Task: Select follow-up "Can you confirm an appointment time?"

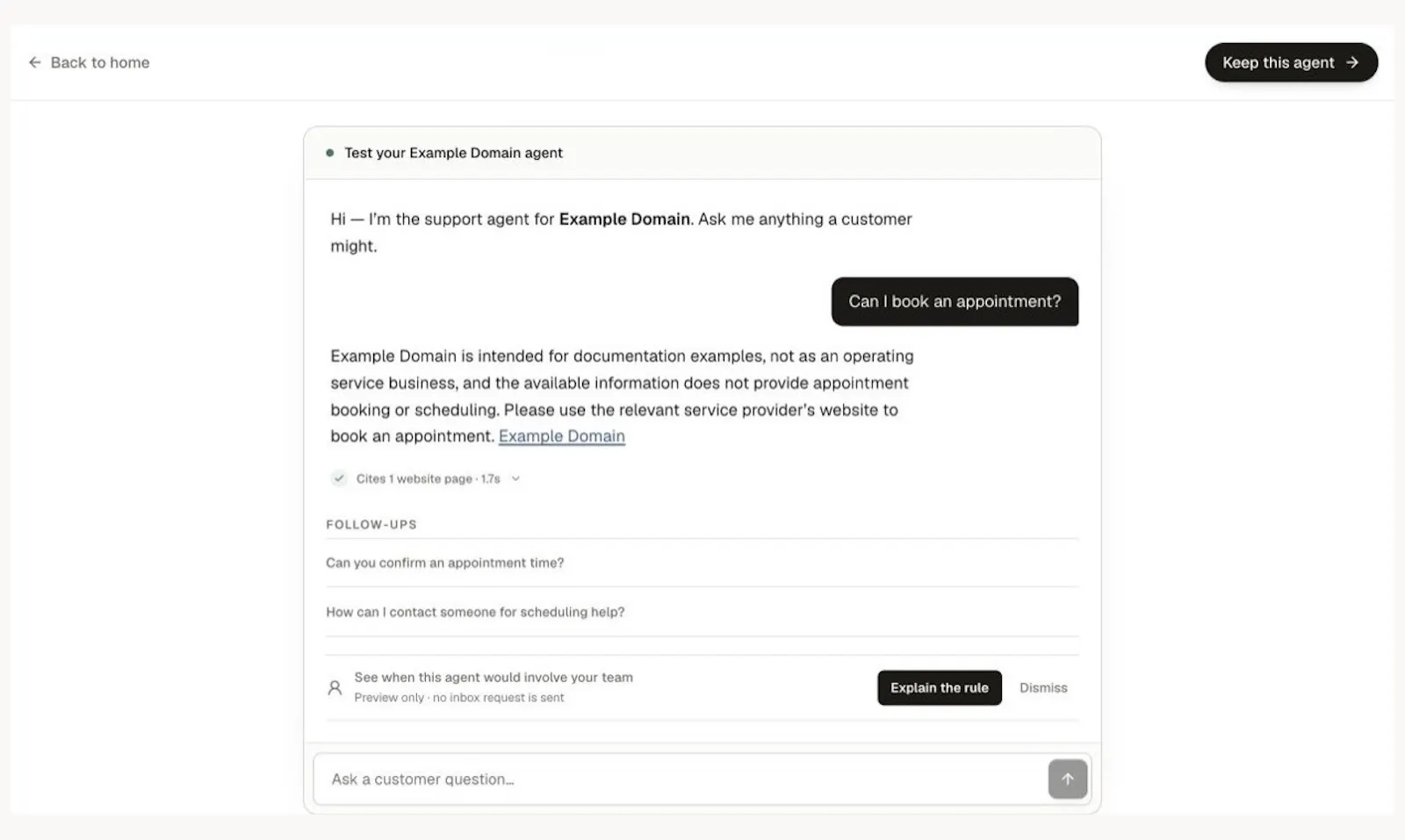Action: (x=702, y=563)
